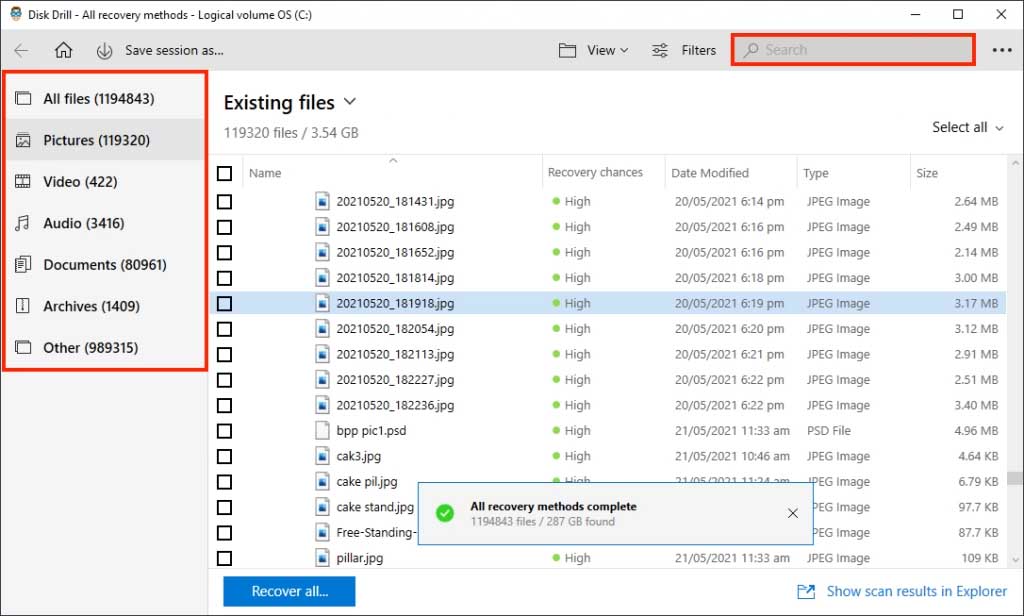The width and height of the screenshot is (1024, 616).
Task: Tick the header select-all checkbox
Action: pos(224,173)
